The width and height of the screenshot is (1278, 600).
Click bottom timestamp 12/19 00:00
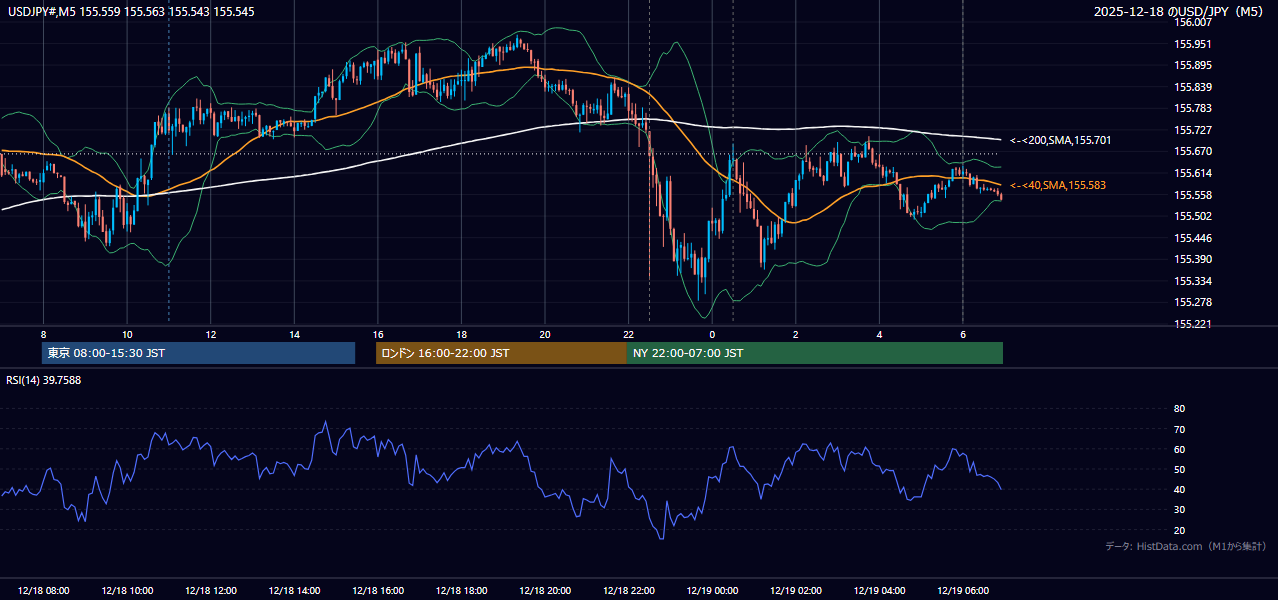(712, 591)
